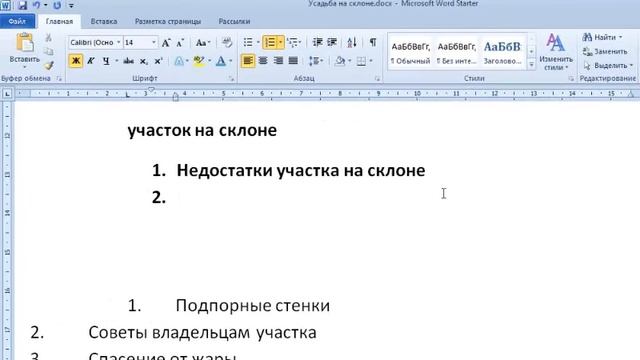Expand the numbering library dropdown arrow
Image resolution: width=640 pixels, height=360 pixels.
tap(281, 42)
